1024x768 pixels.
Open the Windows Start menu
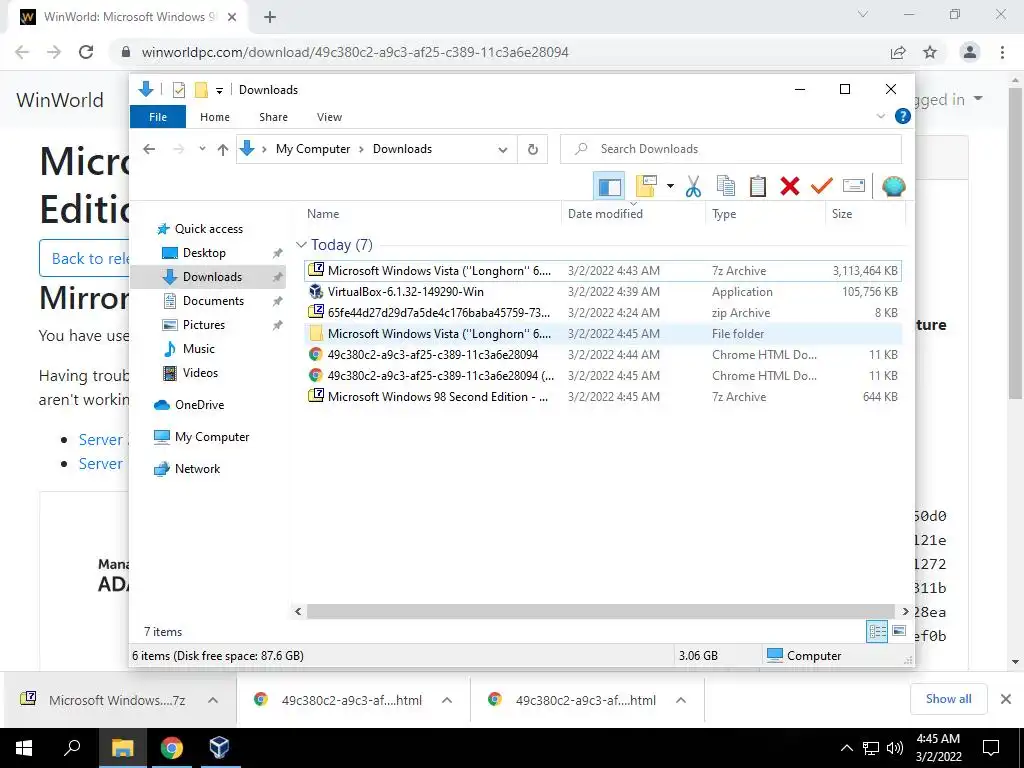(24, 748)
